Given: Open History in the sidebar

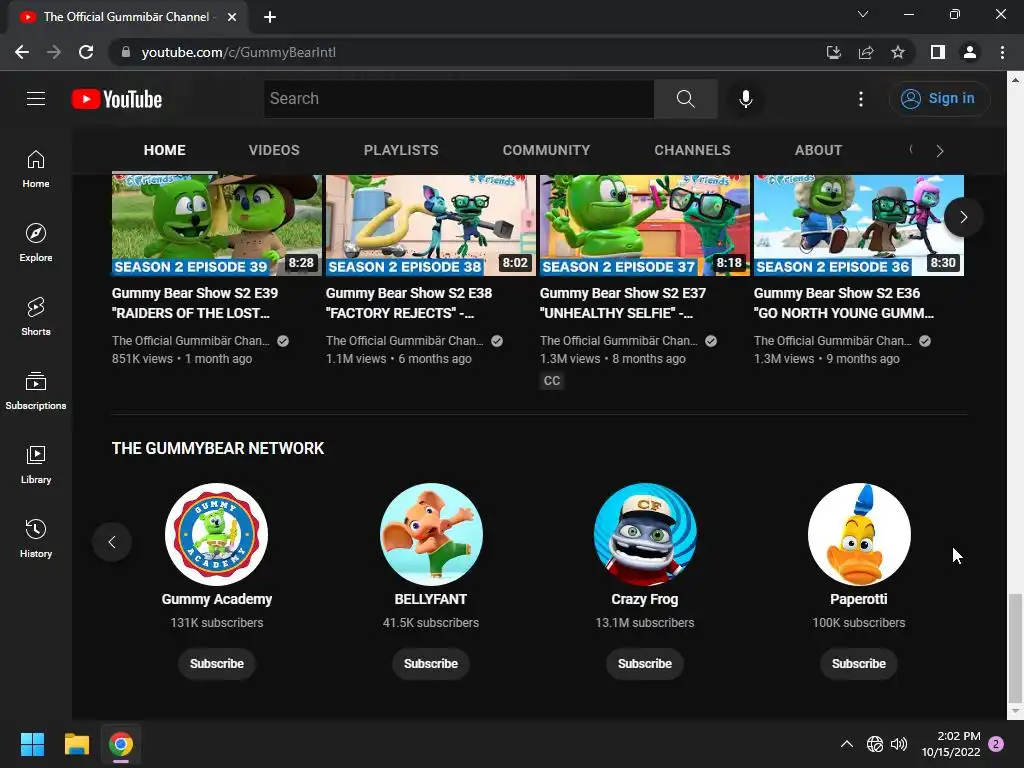Looking at the screenshot, I should tap(36, 538).
